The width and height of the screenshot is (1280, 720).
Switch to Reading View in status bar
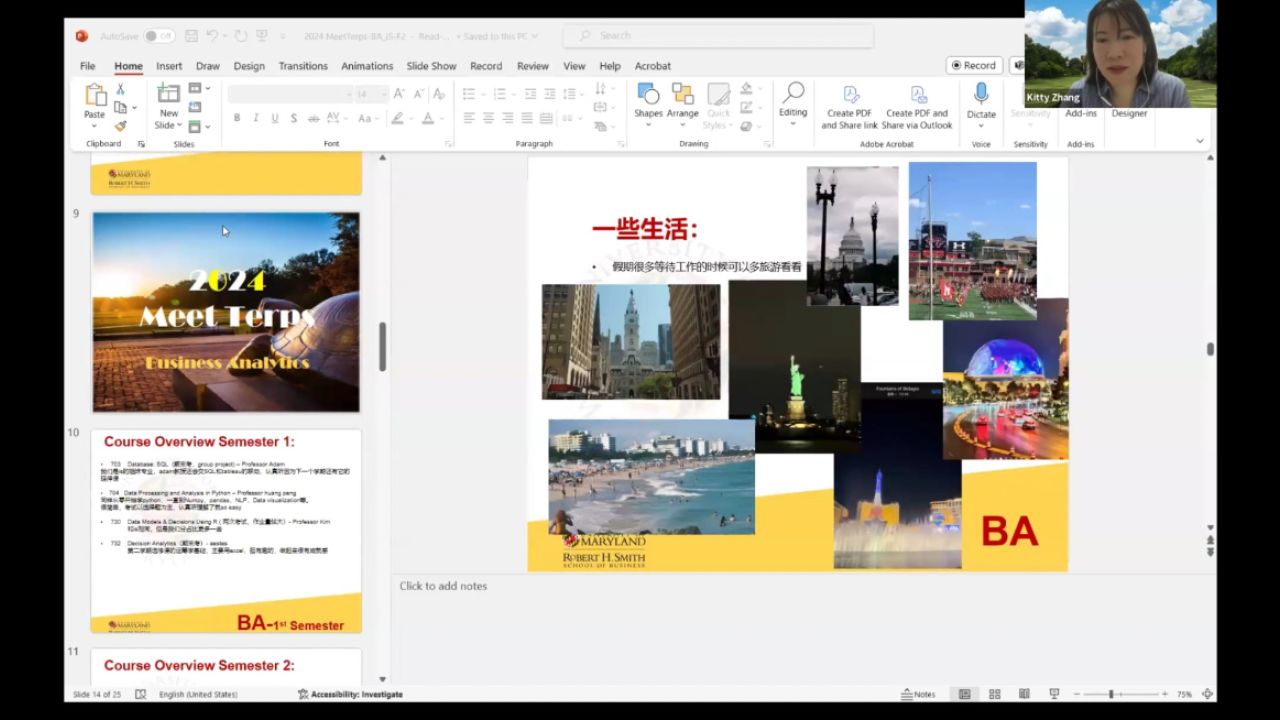1024,694
